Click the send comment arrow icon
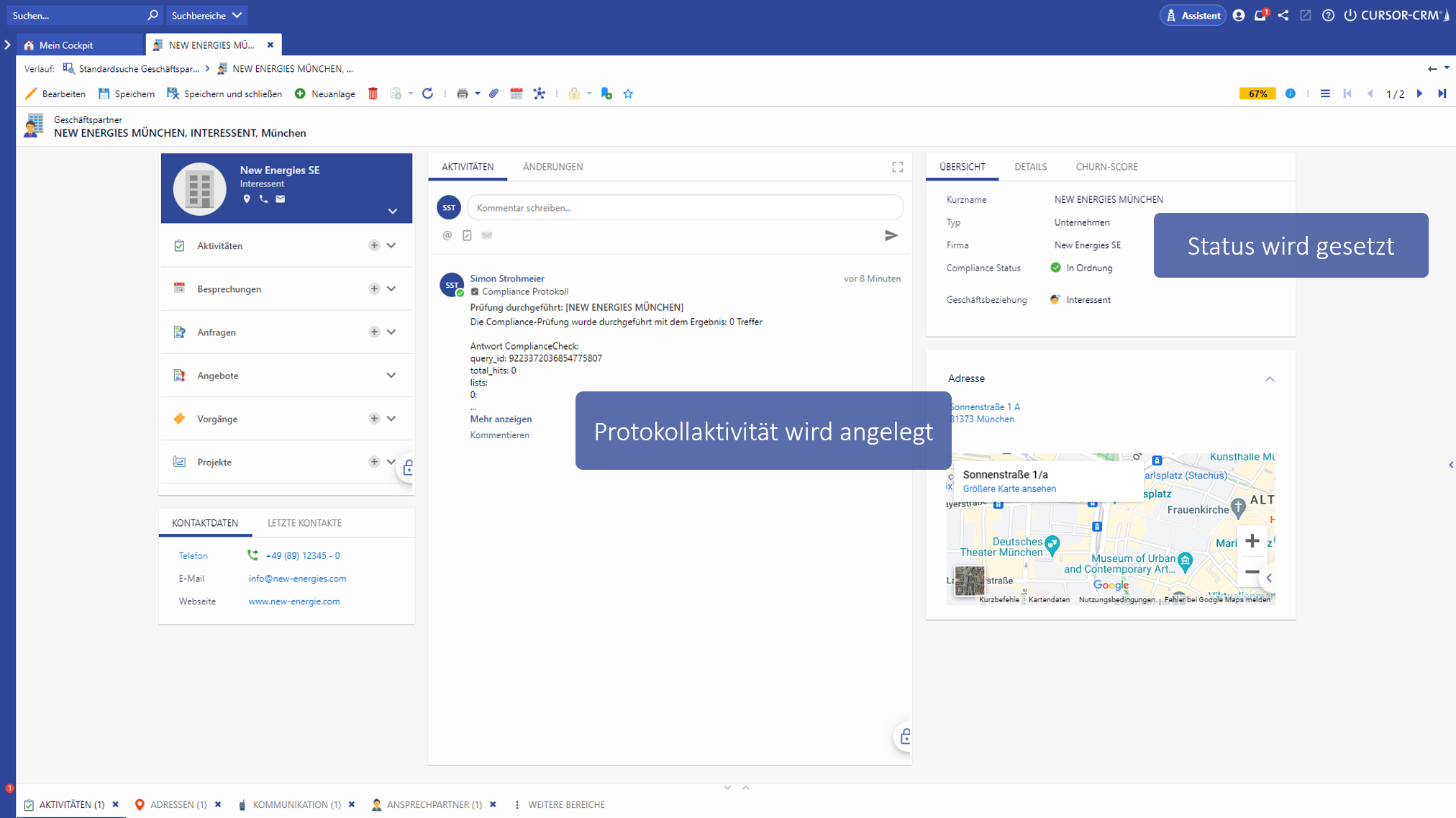The width and height of the screenshot is (1456, 818). tap(891, 235)
